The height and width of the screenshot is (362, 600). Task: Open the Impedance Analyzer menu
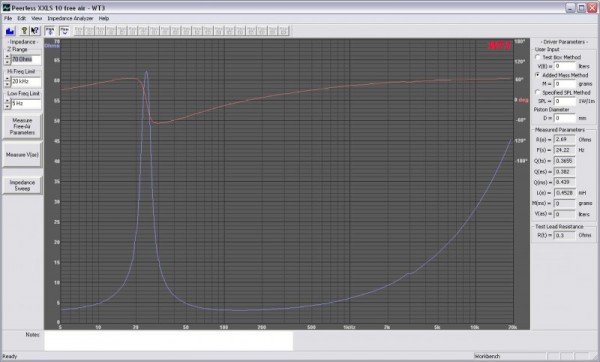coord(70,18)
